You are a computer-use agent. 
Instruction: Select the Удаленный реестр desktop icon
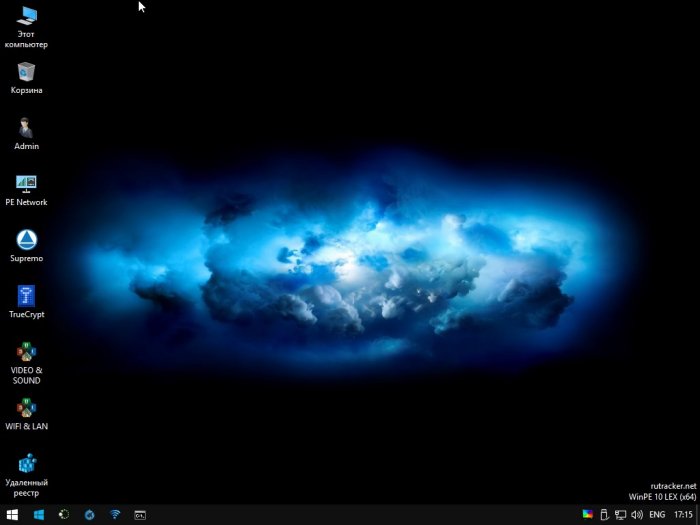point(26,463)
